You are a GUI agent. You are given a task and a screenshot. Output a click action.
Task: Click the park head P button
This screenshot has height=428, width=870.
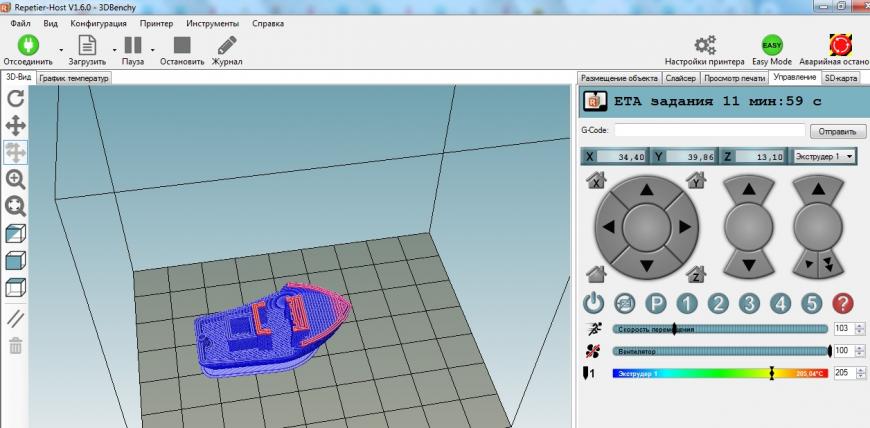tap(656, 303)
